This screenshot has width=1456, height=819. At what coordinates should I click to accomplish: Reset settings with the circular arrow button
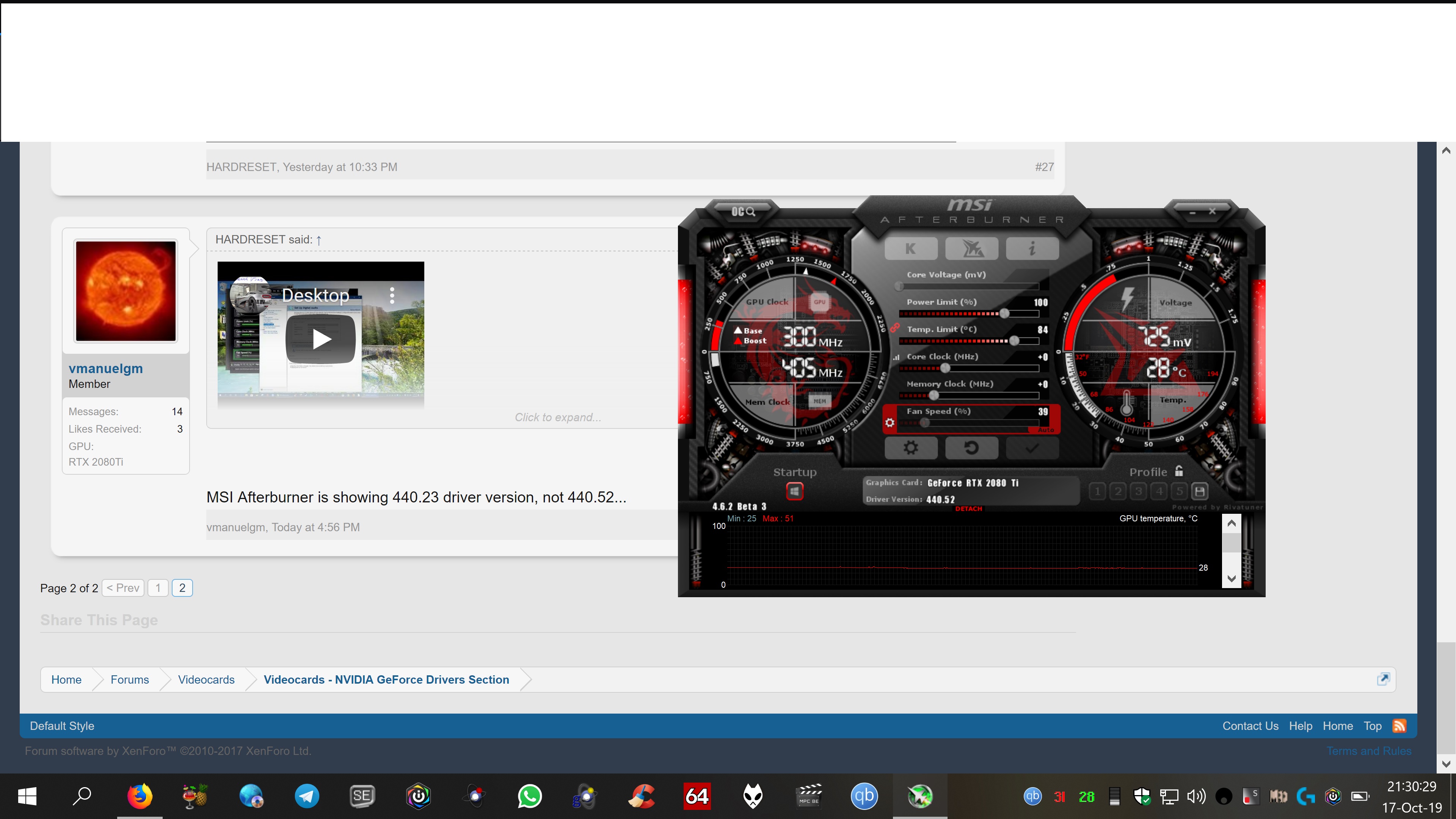tap(971, 448)
